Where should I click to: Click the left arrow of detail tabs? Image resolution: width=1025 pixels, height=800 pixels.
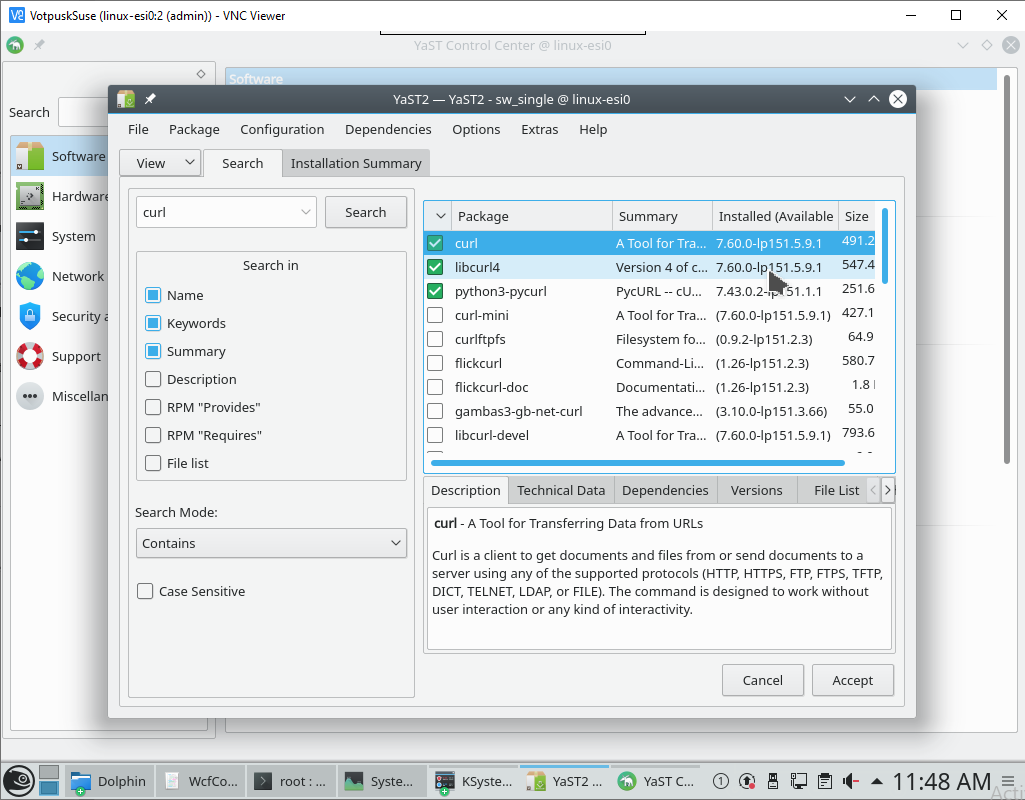(873, 490)
